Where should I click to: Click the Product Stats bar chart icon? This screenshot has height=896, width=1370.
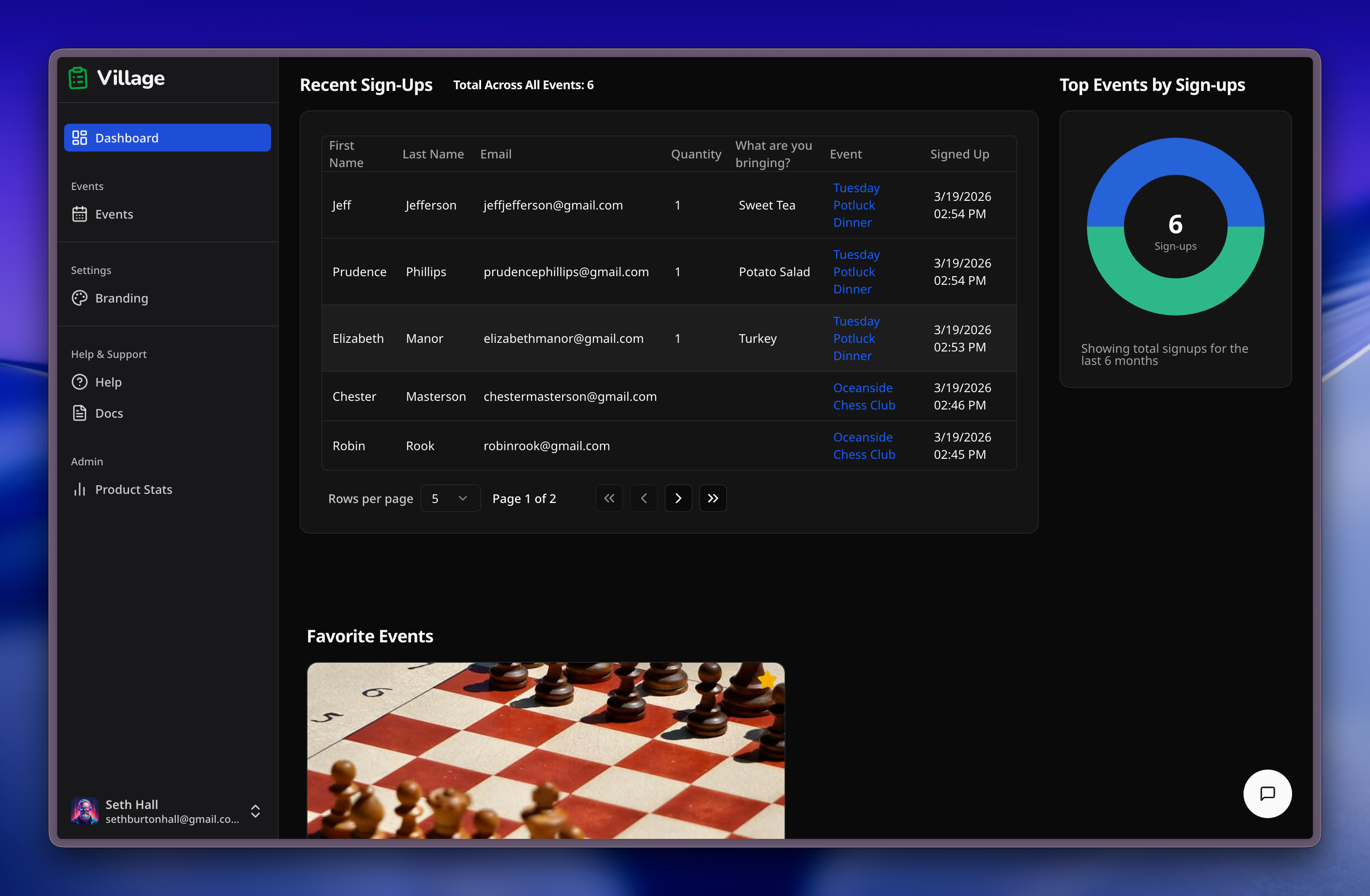point(79,489)
